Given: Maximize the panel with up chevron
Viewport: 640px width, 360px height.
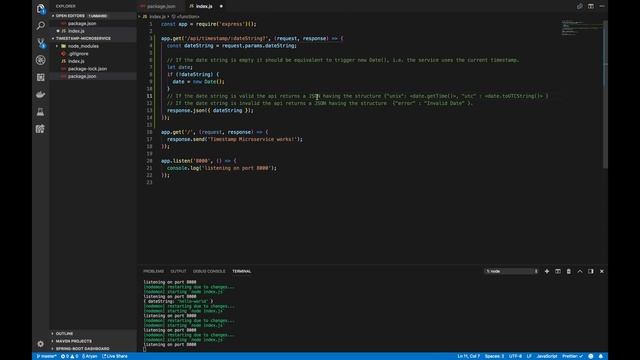Looking at the screenshot, I should point(580,271).
